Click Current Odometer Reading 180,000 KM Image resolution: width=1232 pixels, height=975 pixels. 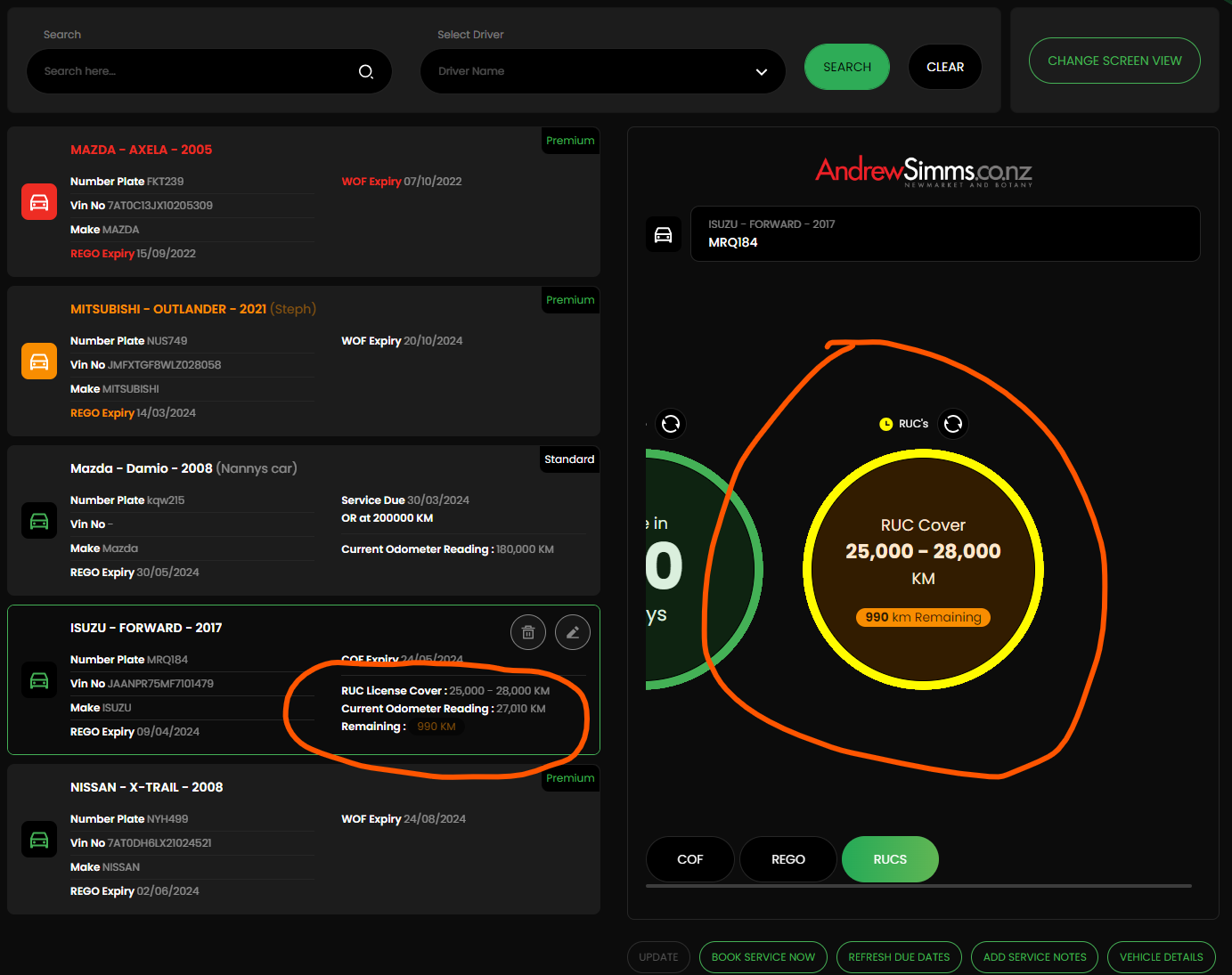(x=447, y=549)
